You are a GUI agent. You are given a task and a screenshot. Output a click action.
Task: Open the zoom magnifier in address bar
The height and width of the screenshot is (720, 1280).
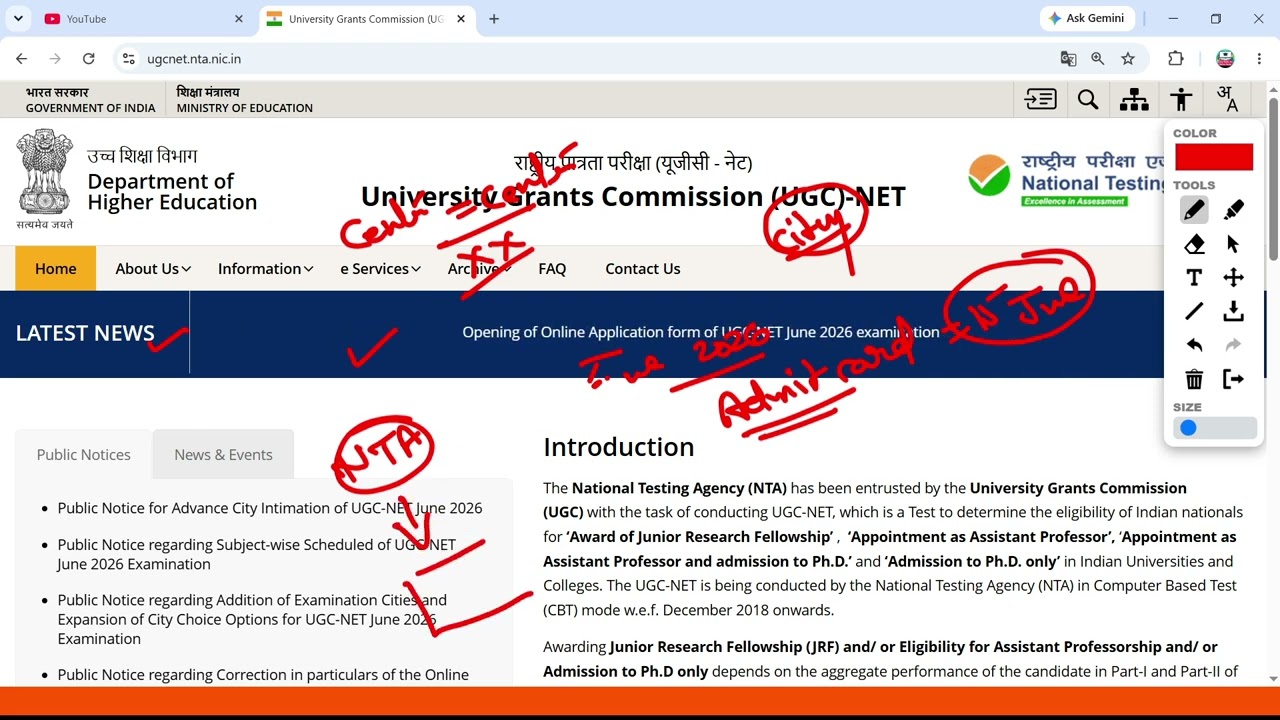(x=1098, y=59)
